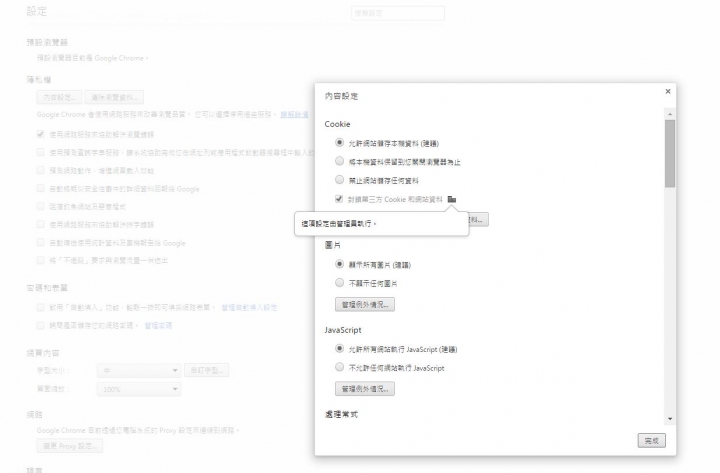Viewport: 720px width, 473px height.
Task: Select do not show any images radio
Action: 339,283
